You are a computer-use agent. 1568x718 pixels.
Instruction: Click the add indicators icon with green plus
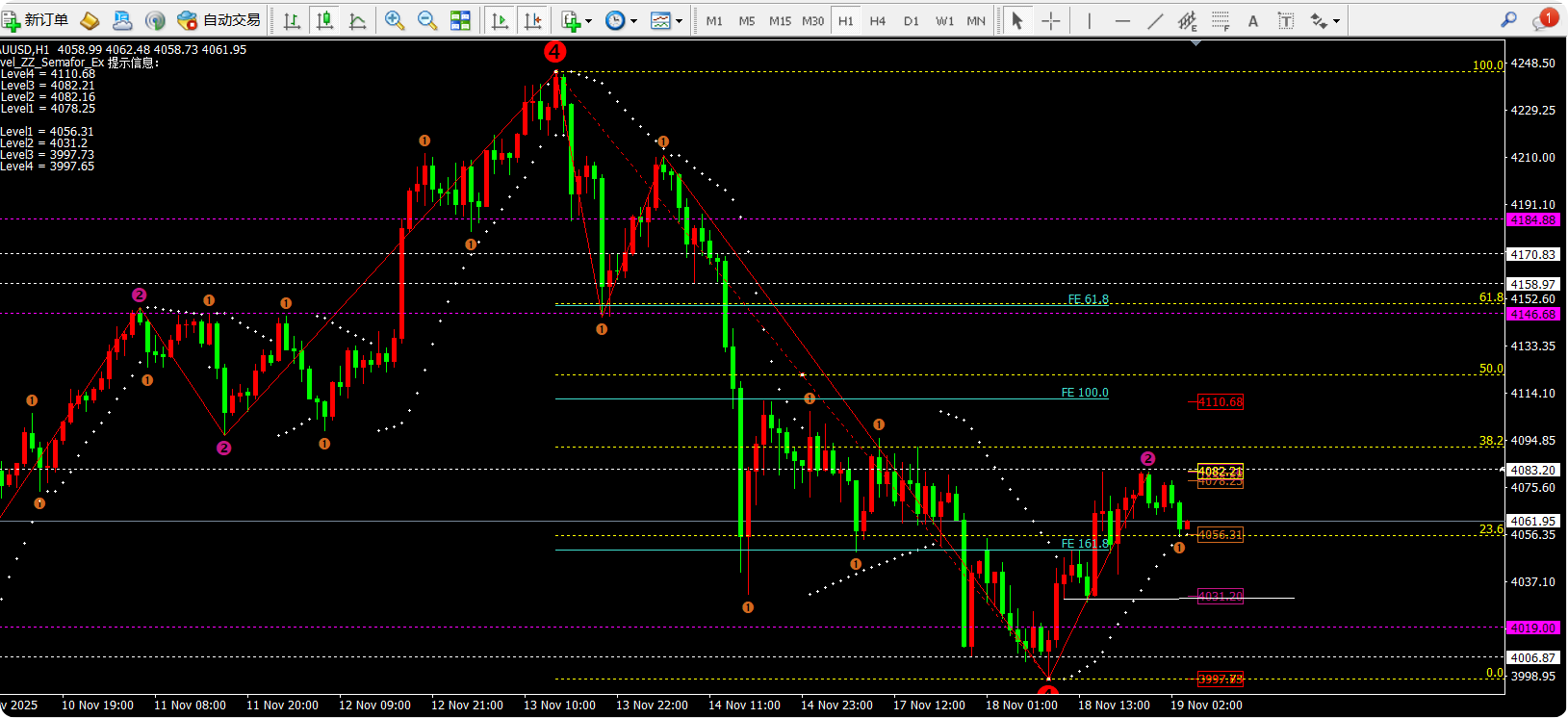(x=572, y=20)
